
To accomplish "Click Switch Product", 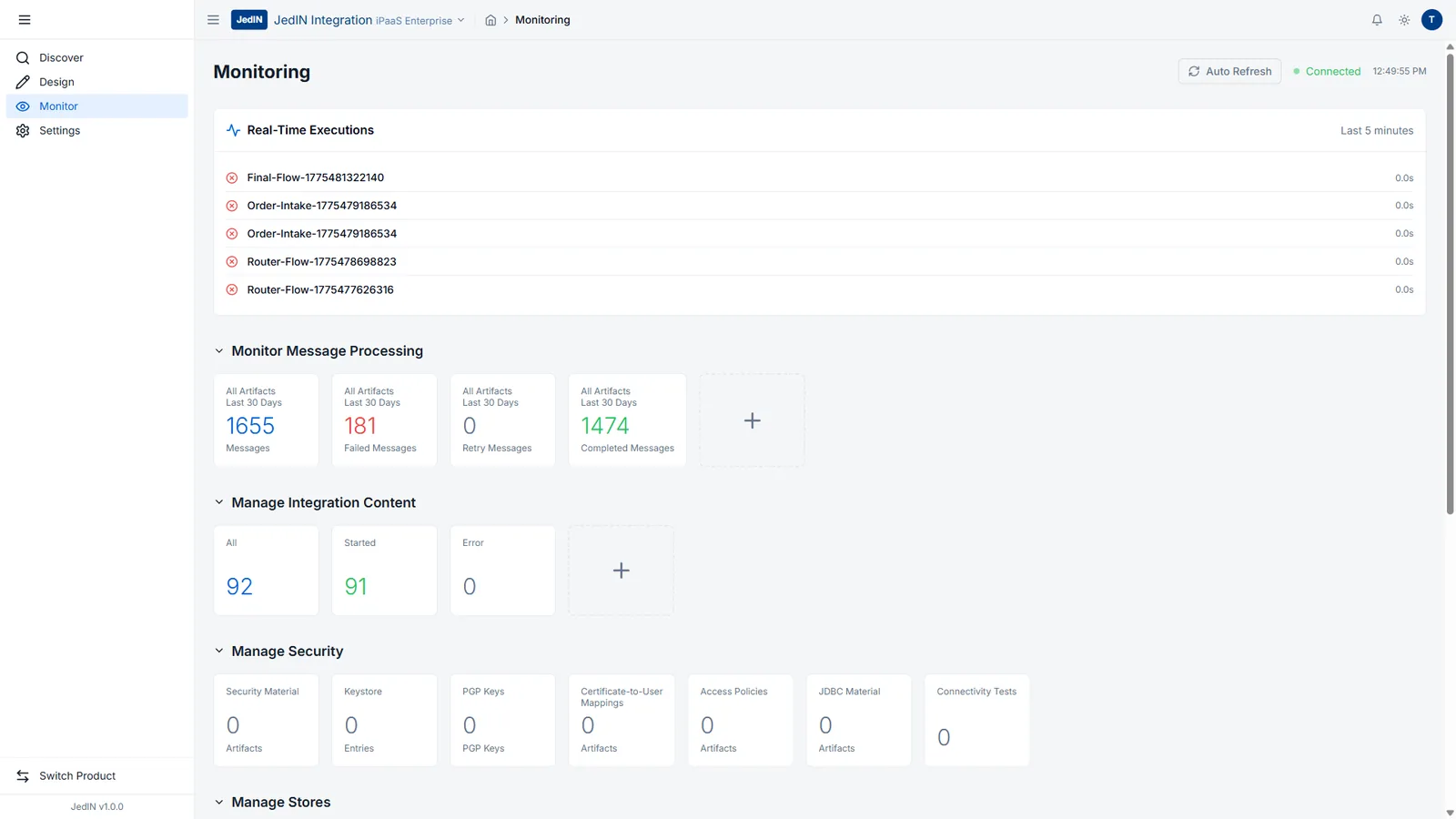I will pyautogui.click(x=97, y=776).
